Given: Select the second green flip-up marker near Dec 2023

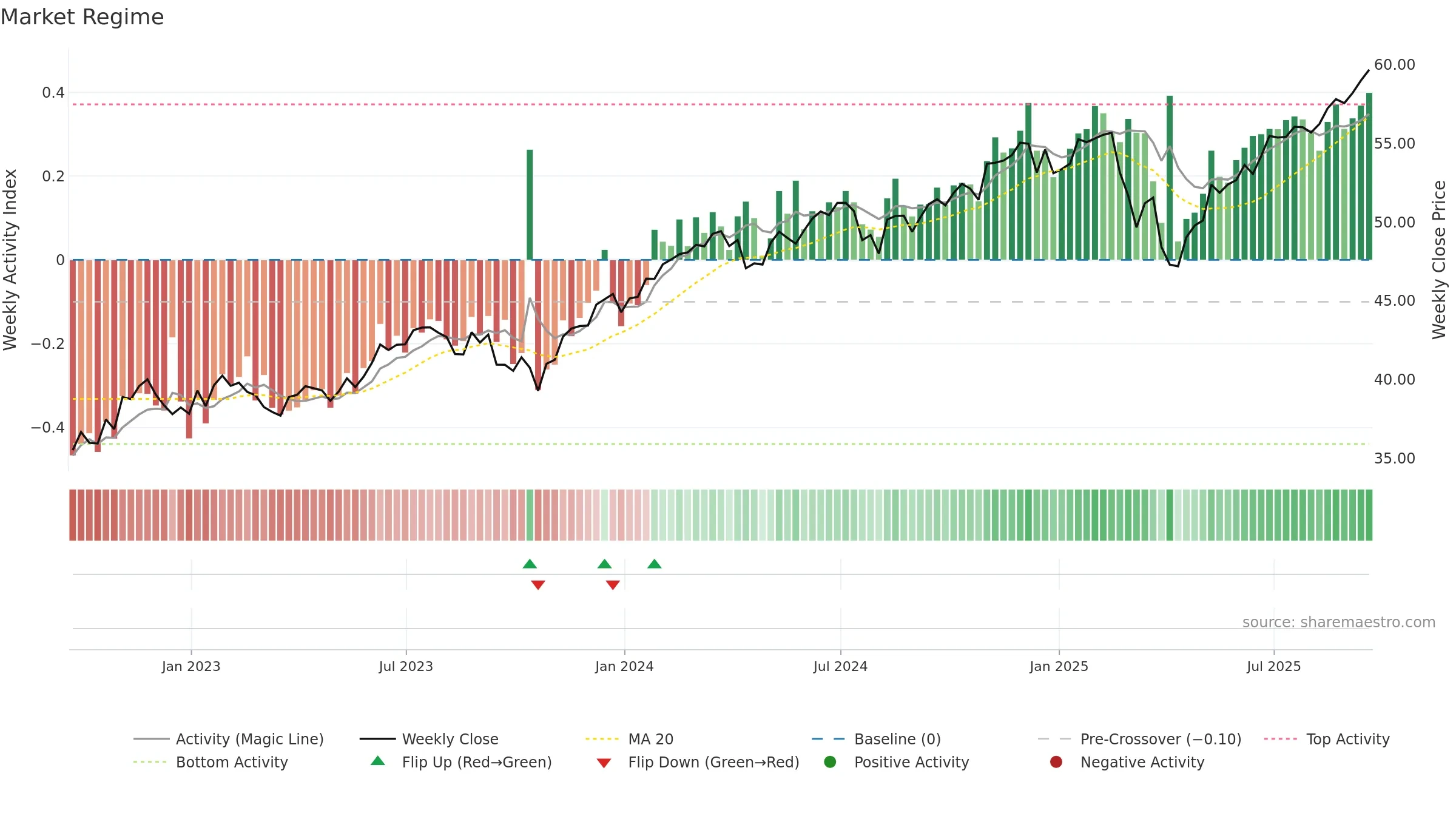Looking at the screenshot, I should tap(604, 564).
